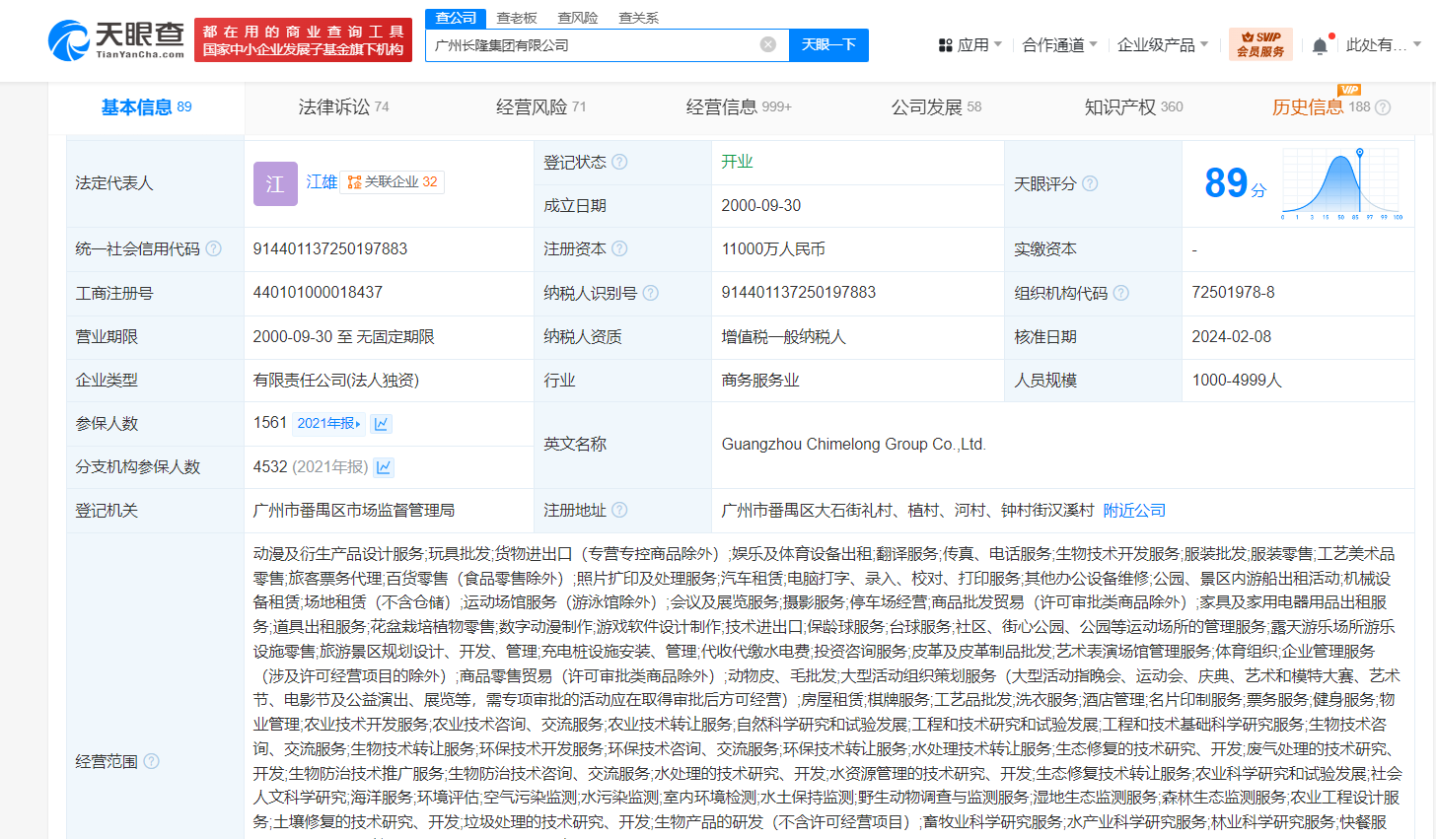
Task: Open the TianYanCha logo homepage
Action: (x=116, y=39)
